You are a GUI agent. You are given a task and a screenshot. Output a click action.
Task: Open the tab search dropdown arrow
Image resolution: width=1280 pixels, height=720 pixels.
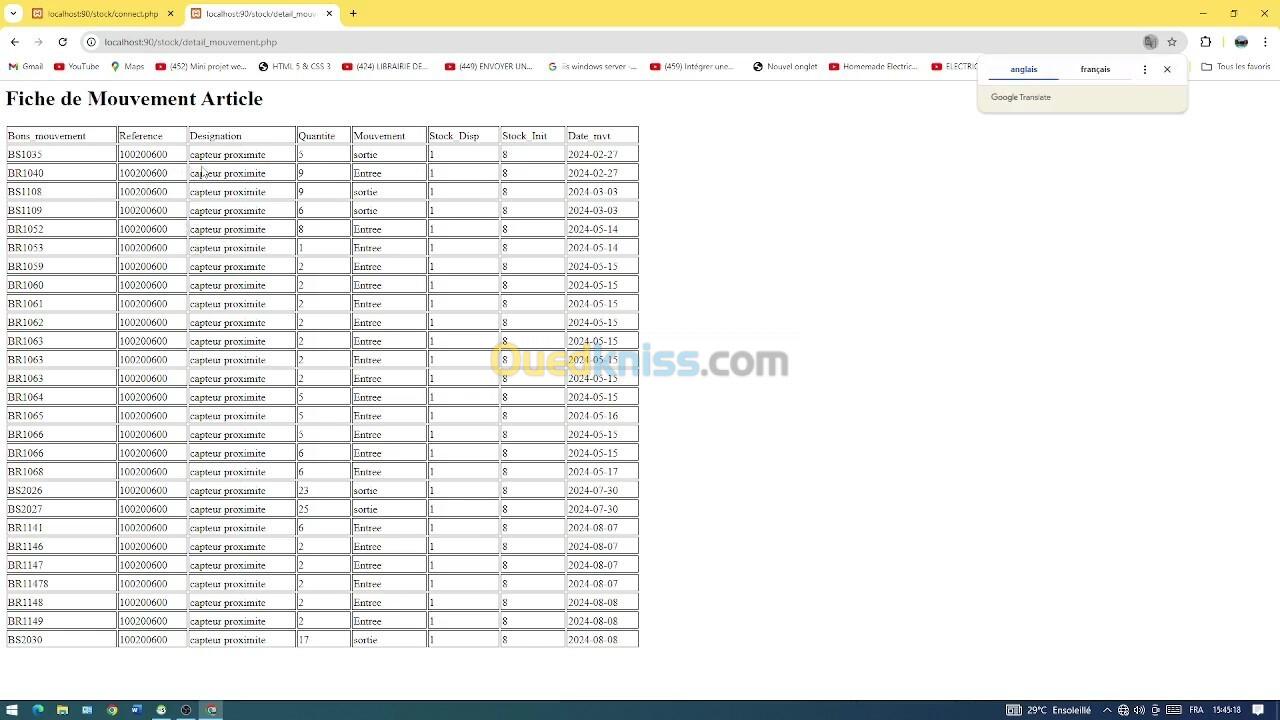(13, 14)
